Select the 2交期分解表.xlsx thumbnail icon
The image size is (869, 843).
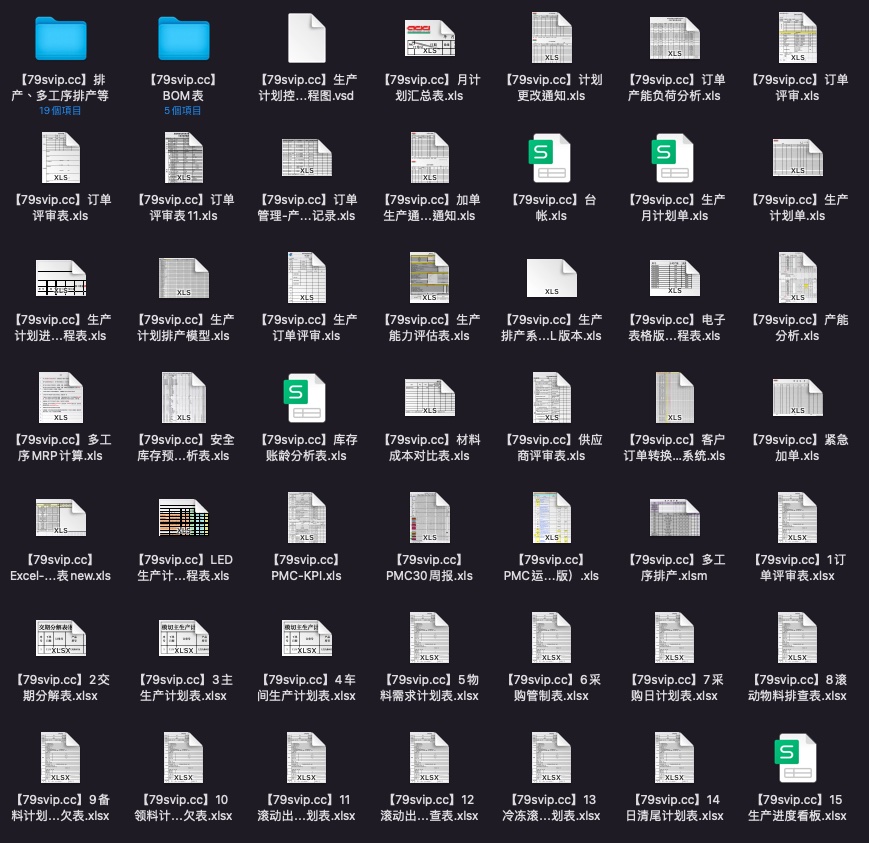[60, 638]
